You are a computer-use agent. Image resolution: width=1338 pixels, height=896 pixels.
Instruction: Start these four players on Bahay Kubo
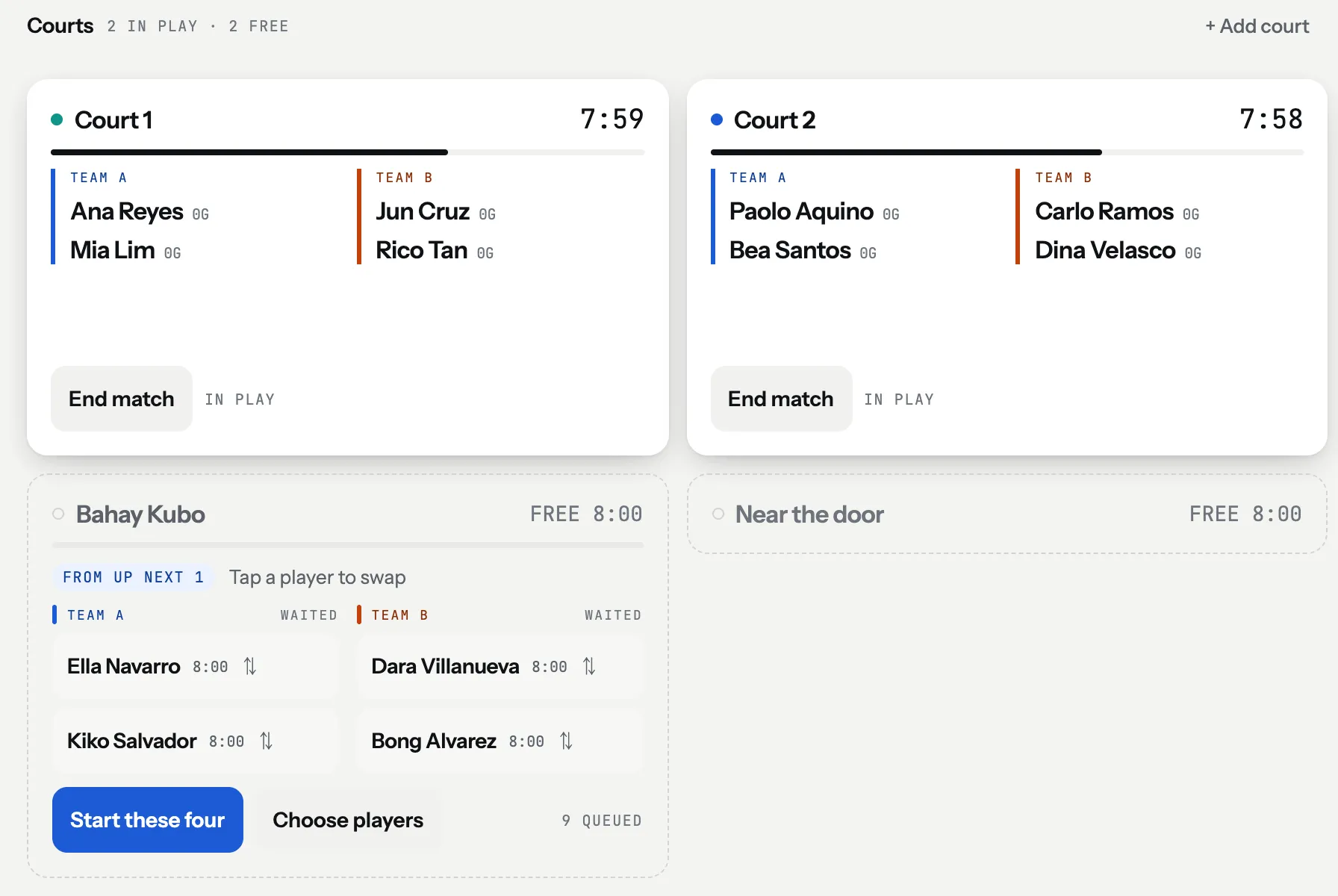tap(148, 820)
